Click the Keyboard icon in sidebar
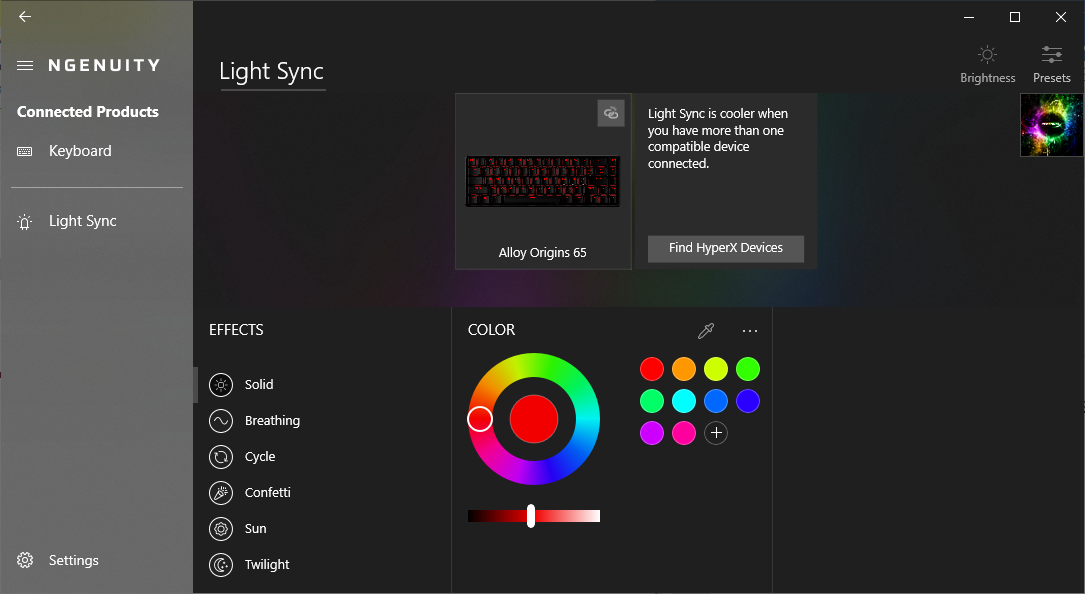This screenshot has height=594, width=1085. (x=25, y=152)
